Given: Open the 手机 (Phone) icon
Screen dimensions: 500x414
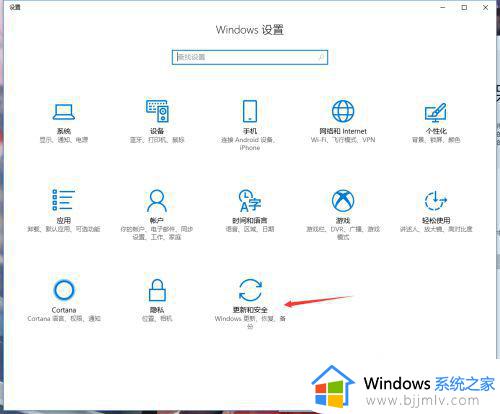Looking at the screenshot, I should pyautogui.click(x=250, y=111).
